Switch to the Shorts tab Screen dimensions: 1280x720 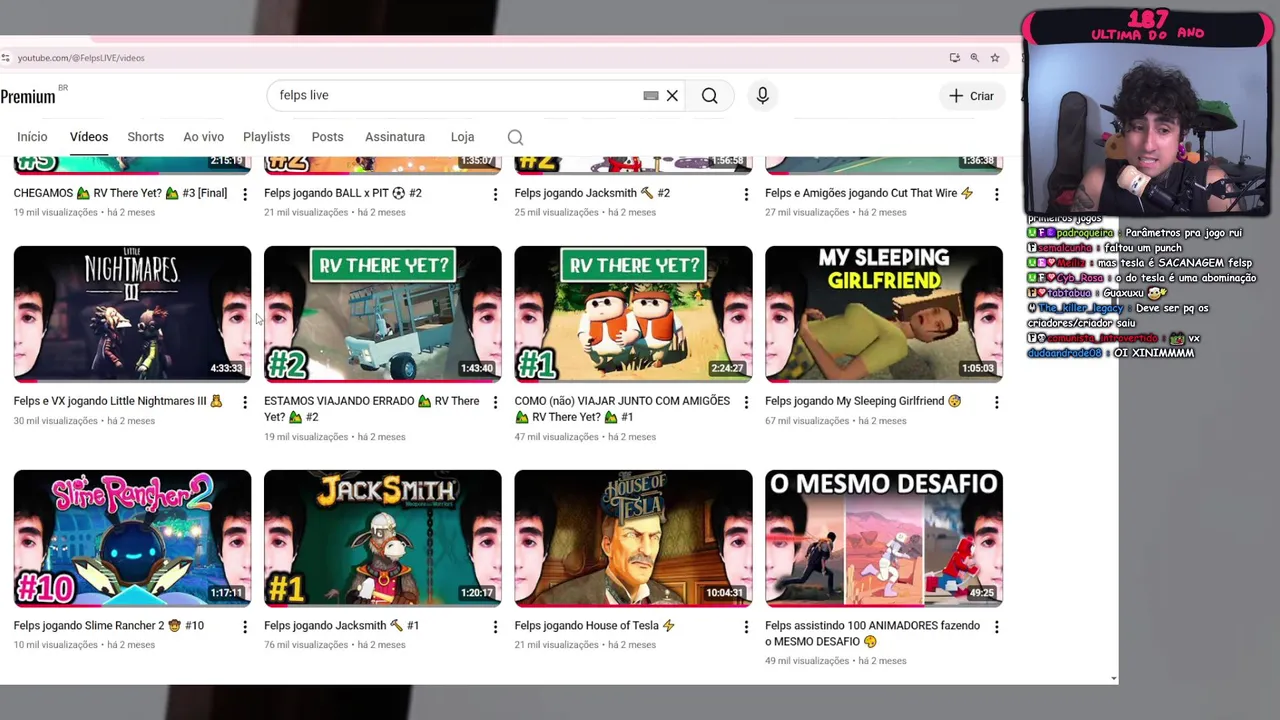(x=145, y=137)
